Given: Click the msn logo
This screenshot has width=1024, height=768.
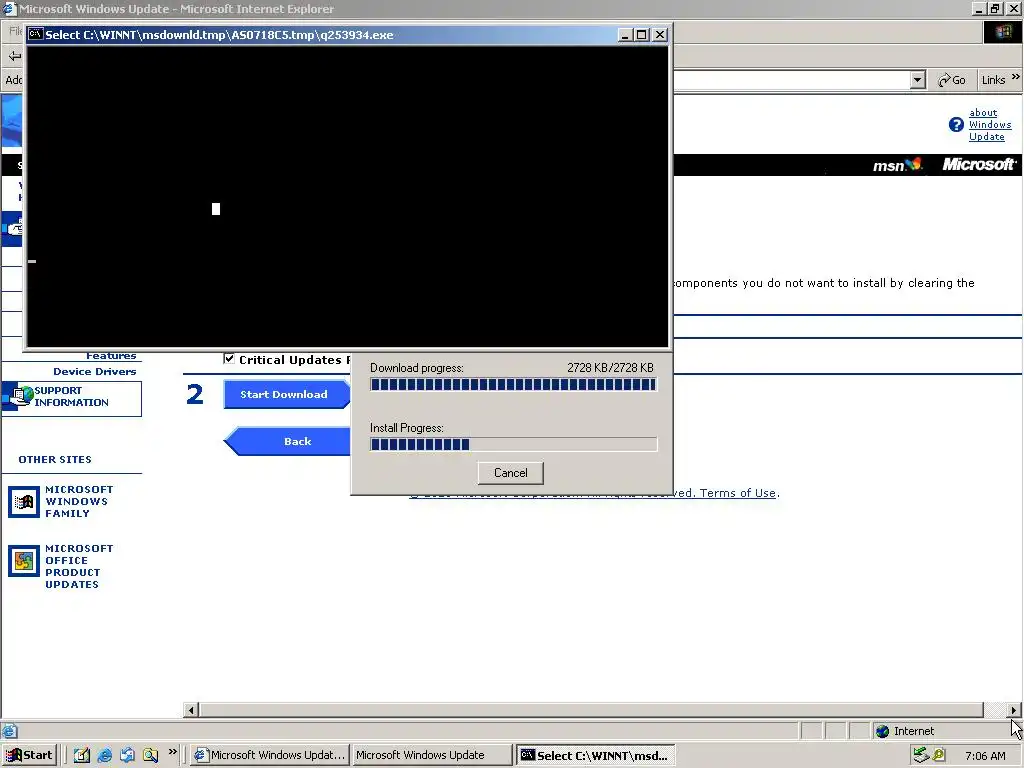Looking at the screenshot, I should (897, 165).
